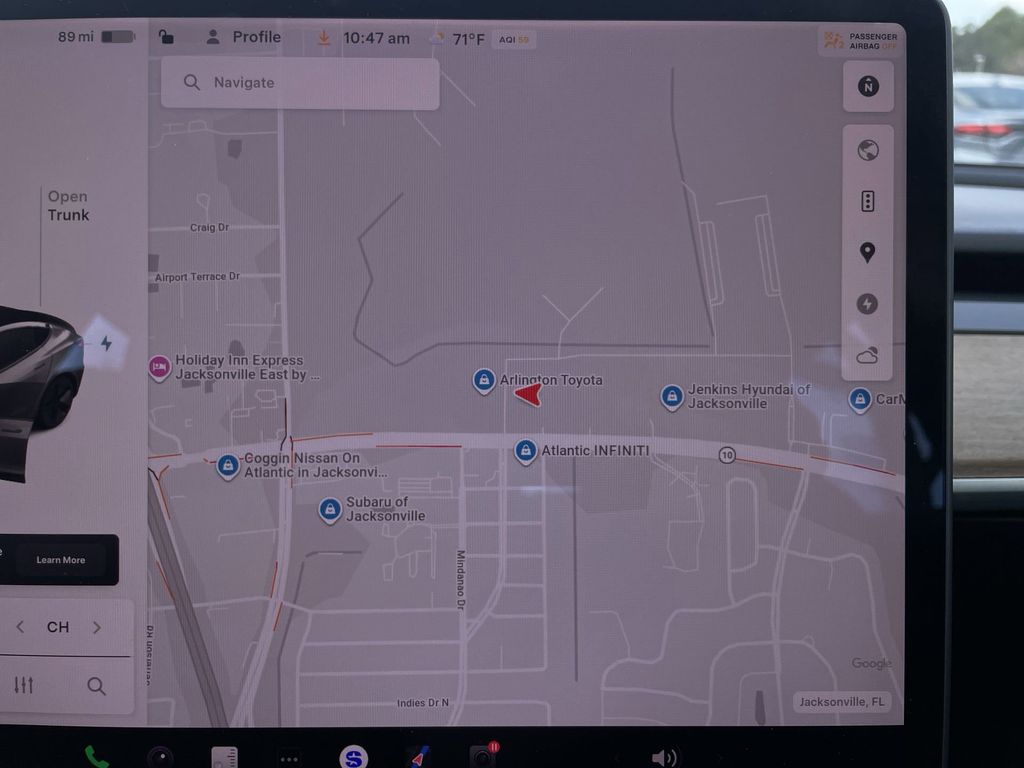Show points of interest pin icon
Viewport: 1024px width, 768px height.
867,253
